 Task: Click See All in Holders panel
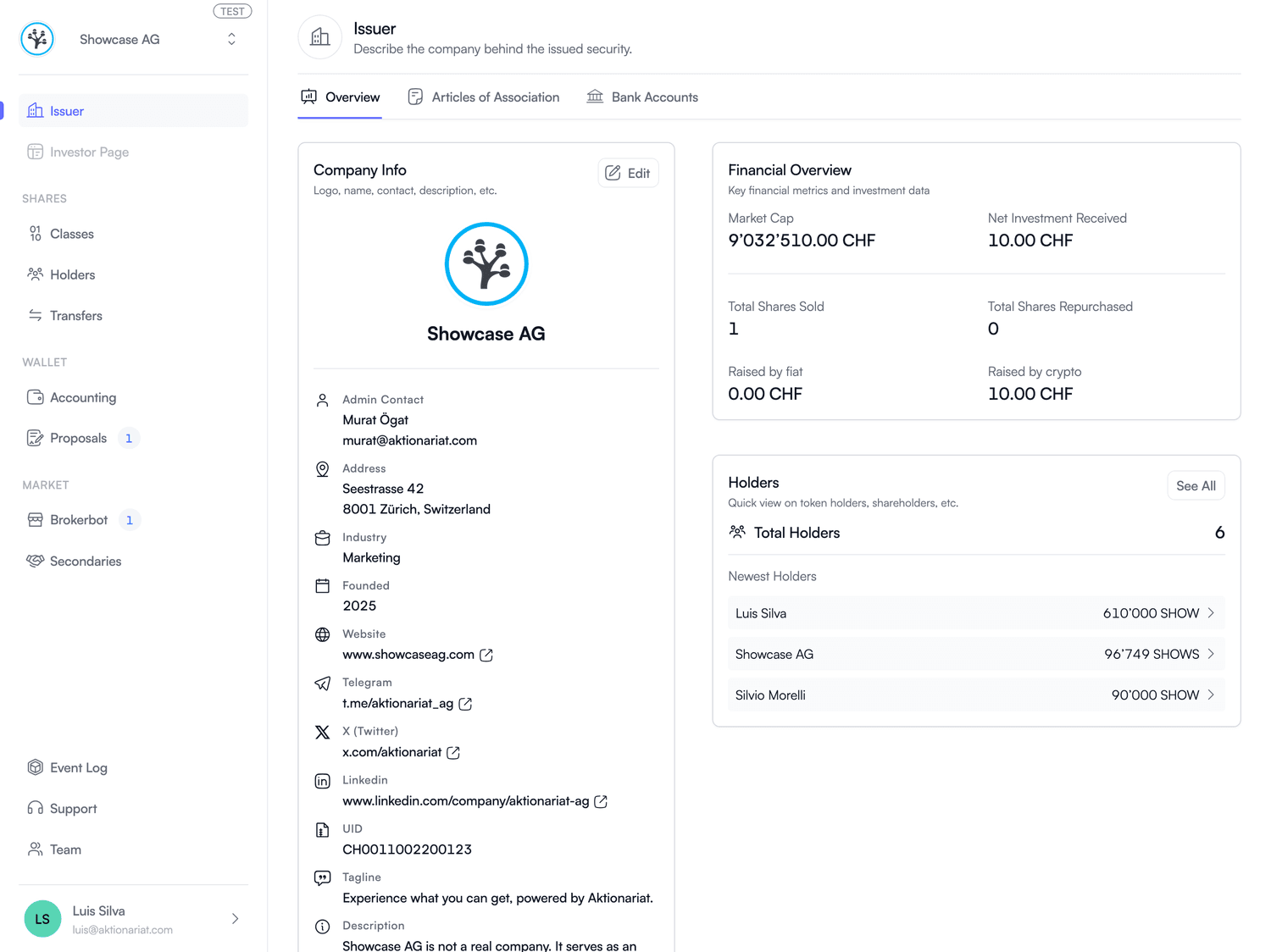1196,485
